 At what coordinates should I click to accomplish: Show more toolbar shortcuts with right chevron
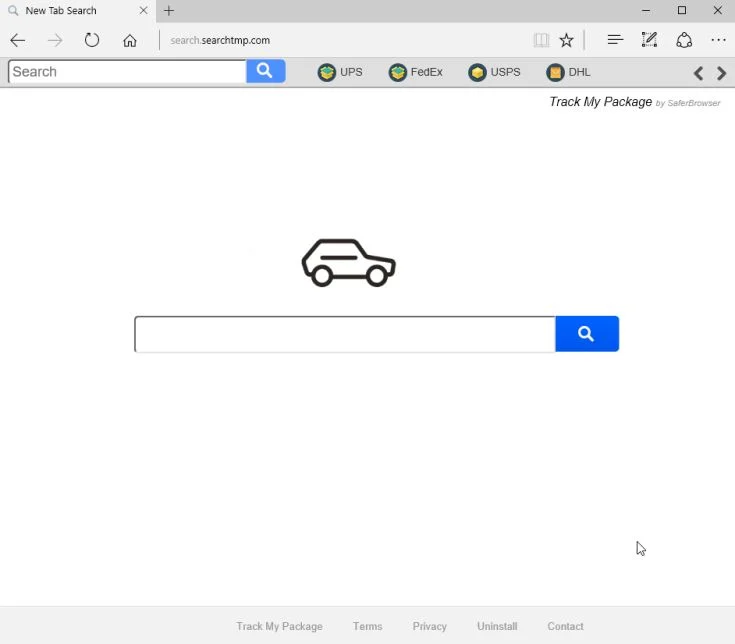721,73
